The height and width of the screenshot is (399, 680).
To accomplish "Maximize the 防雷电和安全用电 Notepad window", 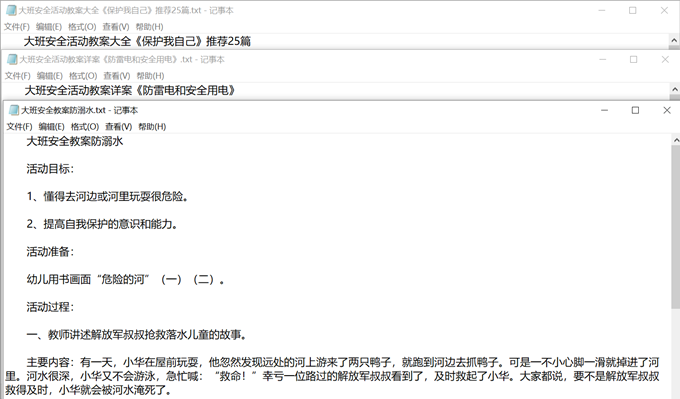I will pos(634,59).
